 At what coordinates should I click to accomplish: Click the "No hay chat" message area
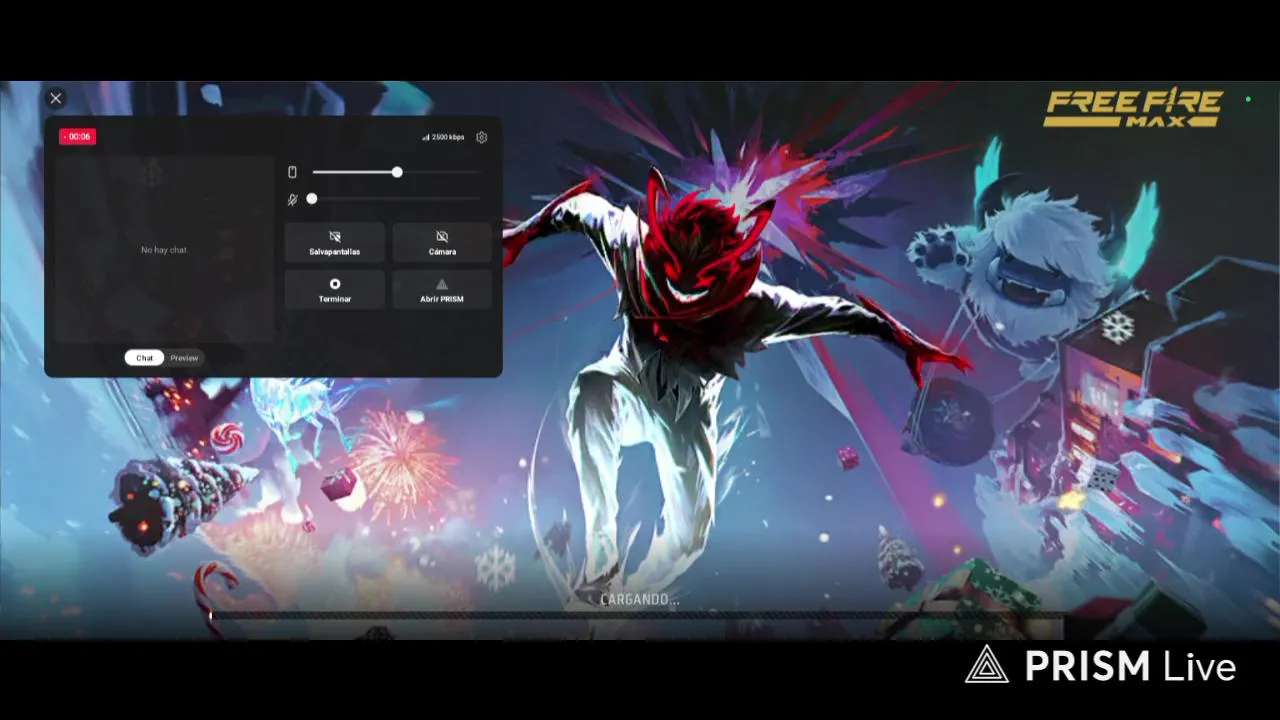[164, 250]
